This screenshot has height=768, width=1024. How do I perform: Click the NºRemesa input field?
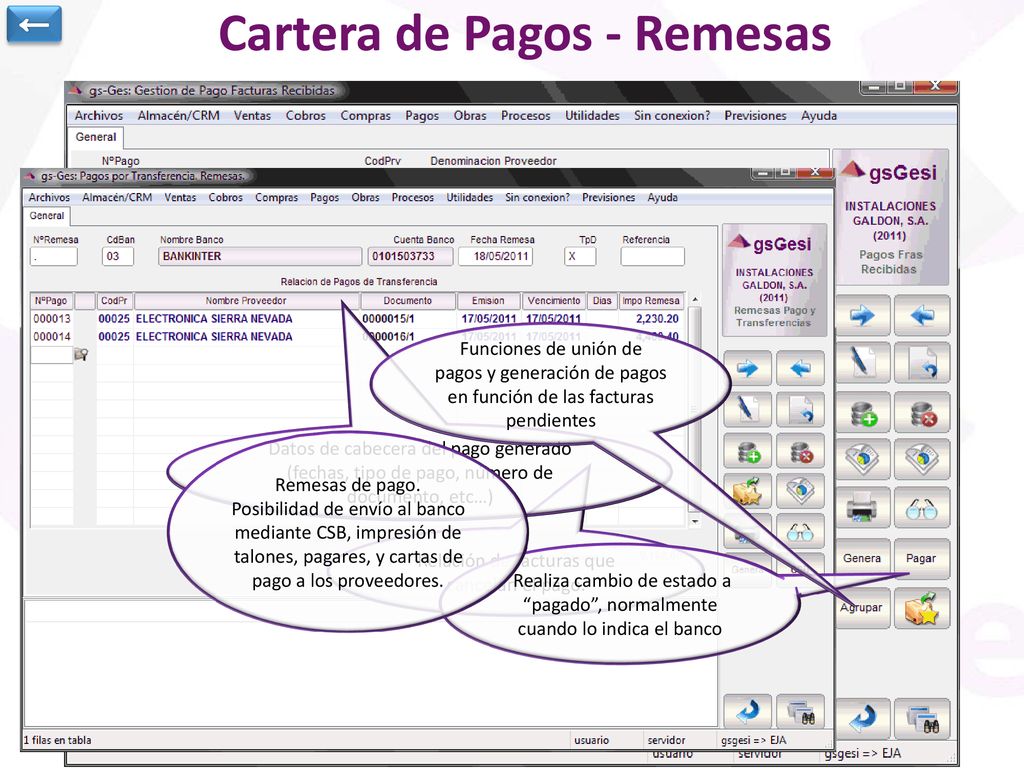pos(54,256)
